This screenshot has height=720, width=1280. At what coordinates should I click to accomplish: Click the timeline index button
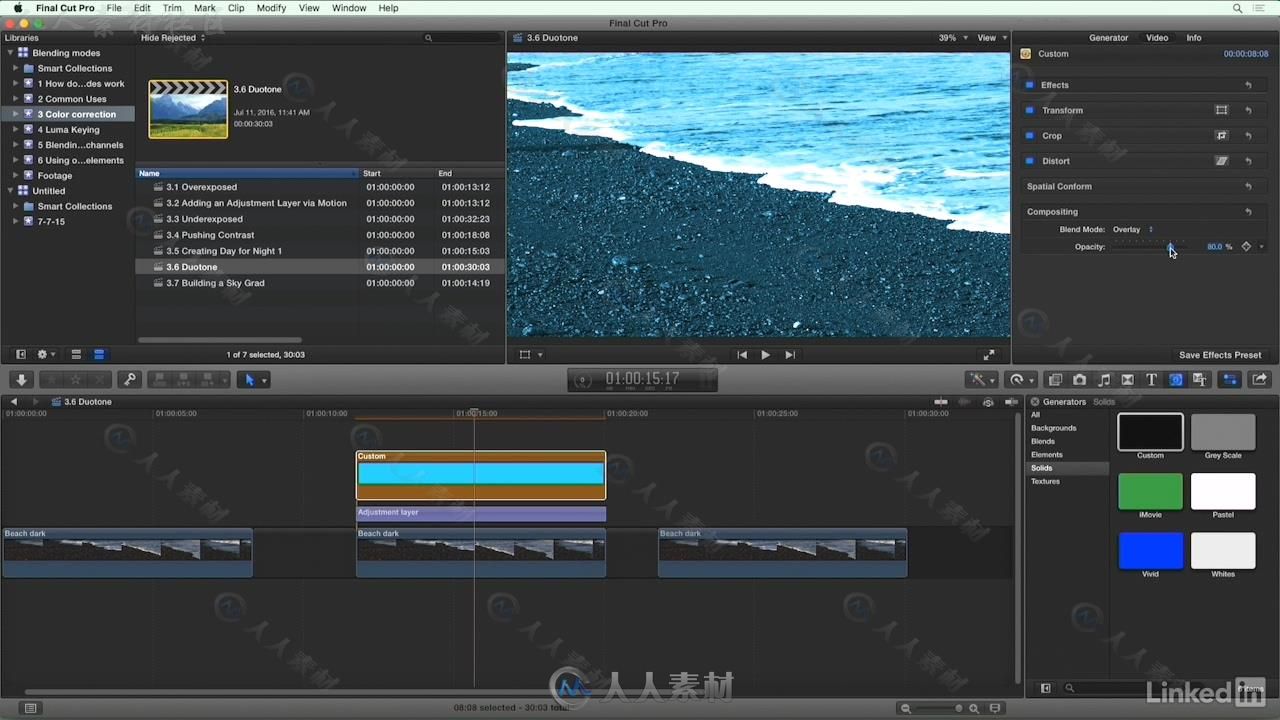click(x=31, y=708)
